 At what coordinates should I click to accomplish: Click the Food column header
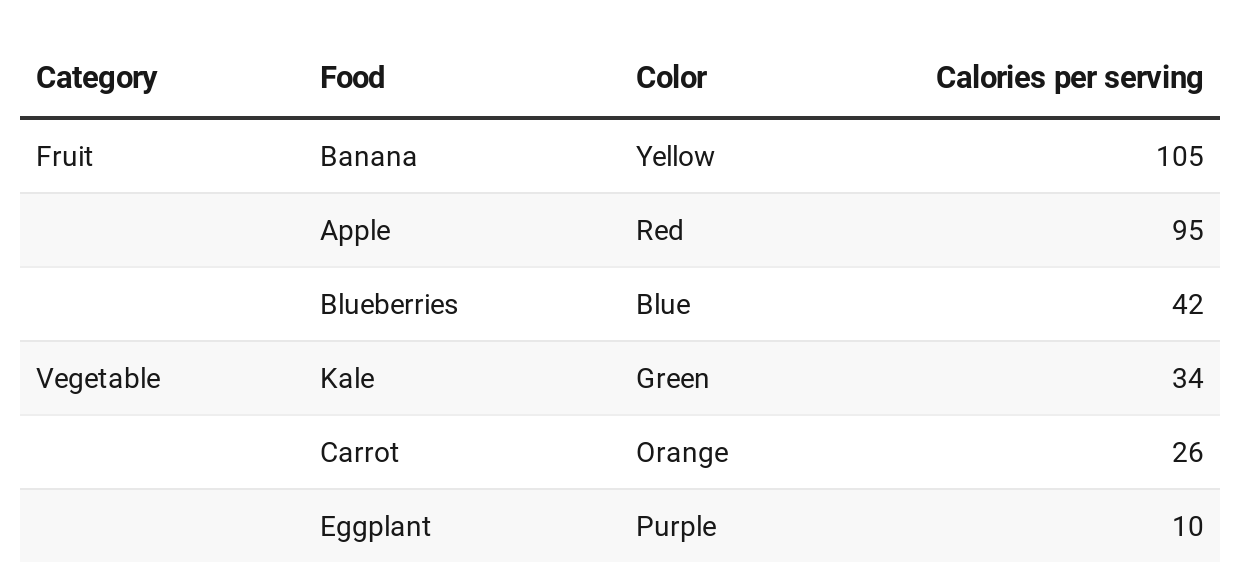pyautogui.click(x=352, y=78)
